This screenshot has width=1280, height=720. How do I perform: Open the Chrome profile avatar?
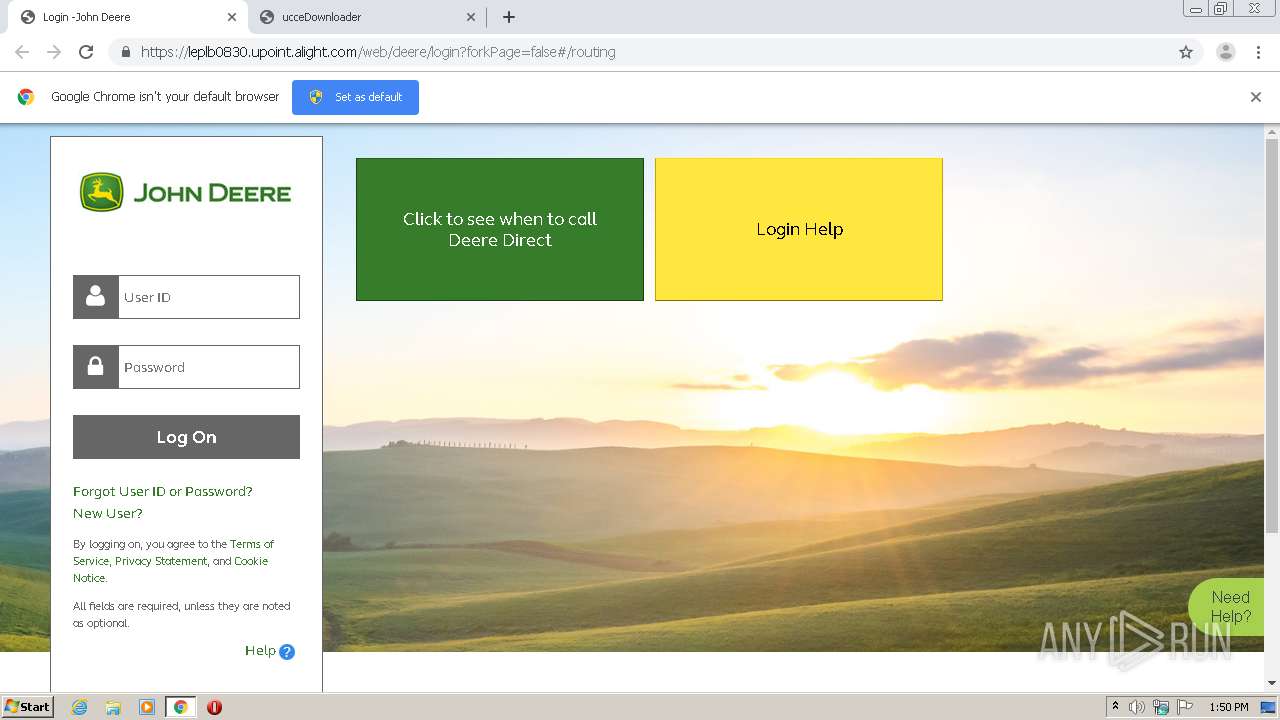click(x=1226, y=52)
